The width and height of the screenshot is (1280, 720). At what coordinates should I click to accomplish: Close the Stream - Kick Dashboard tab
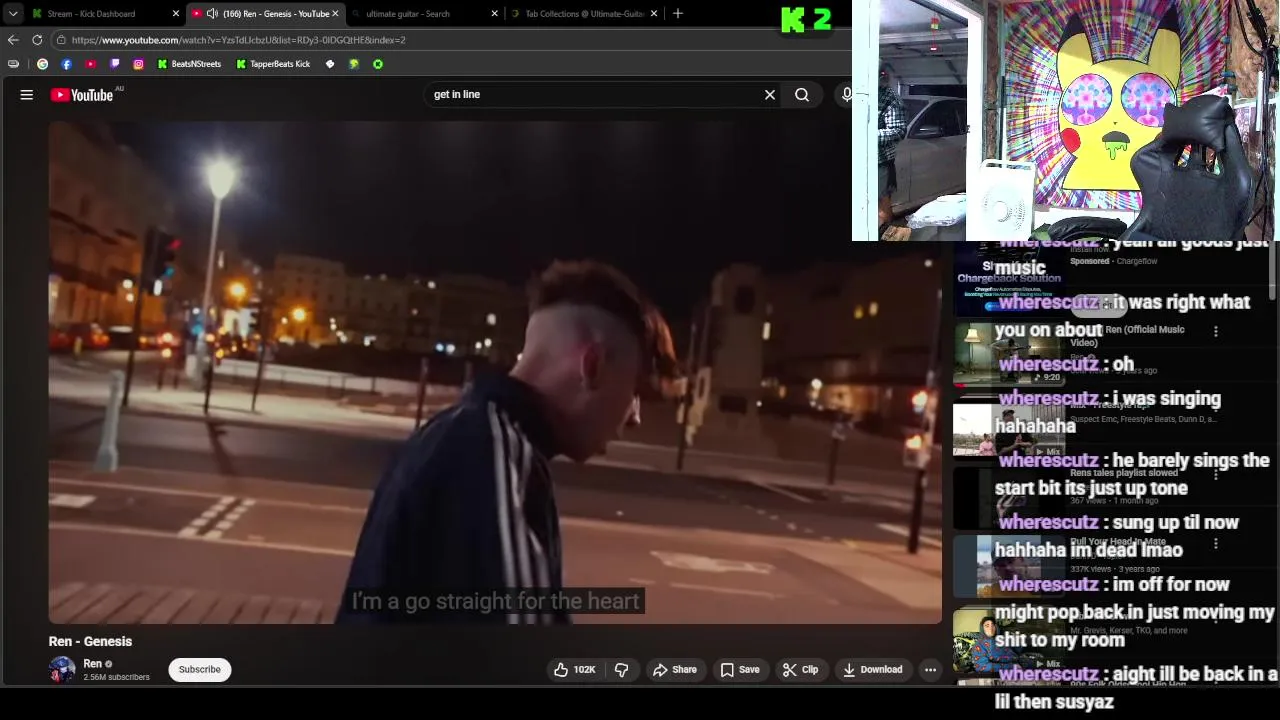[176, 14]
